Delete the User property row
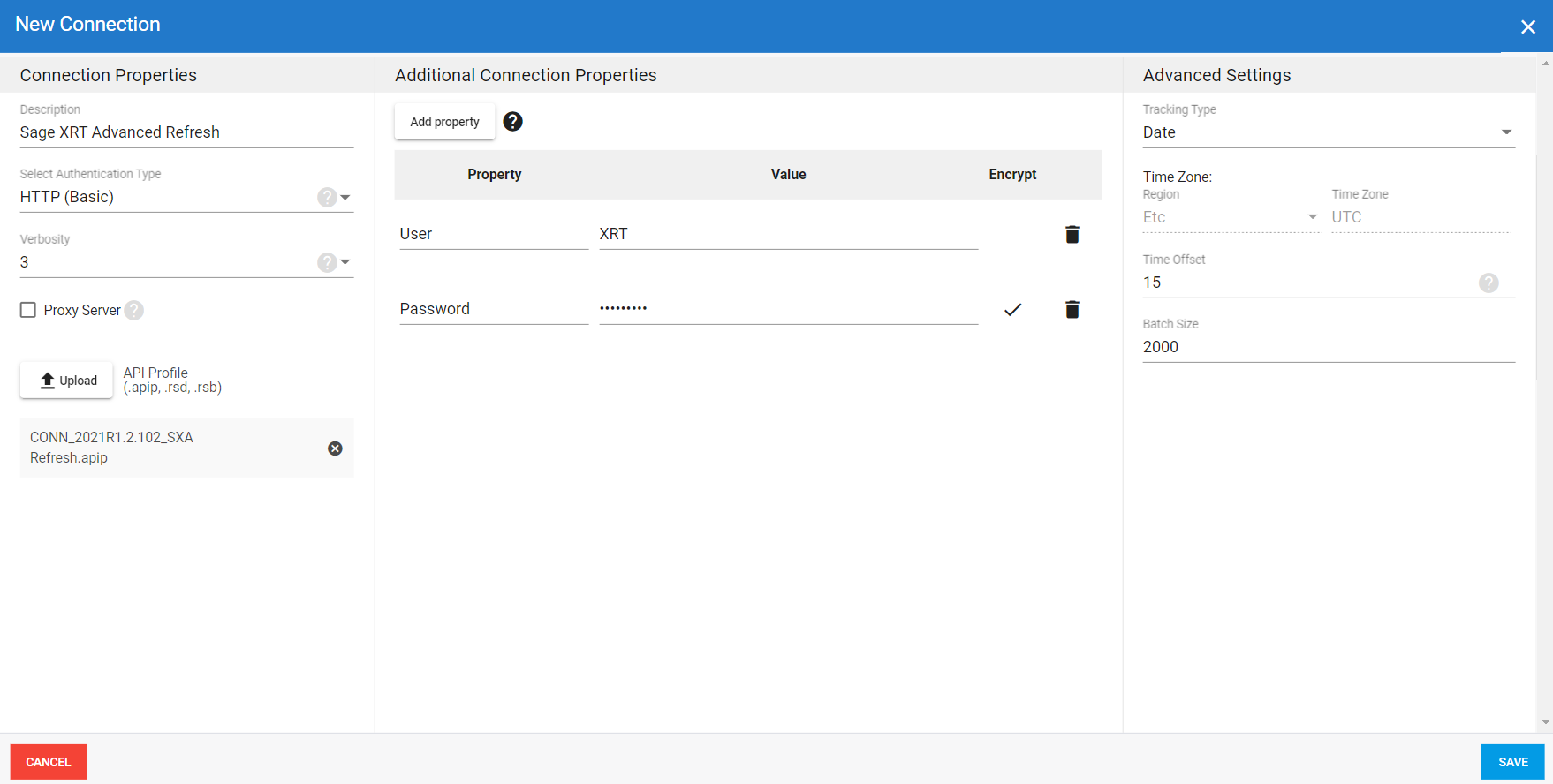This screenshot has height=784, width=1553. click(1072, 234)
